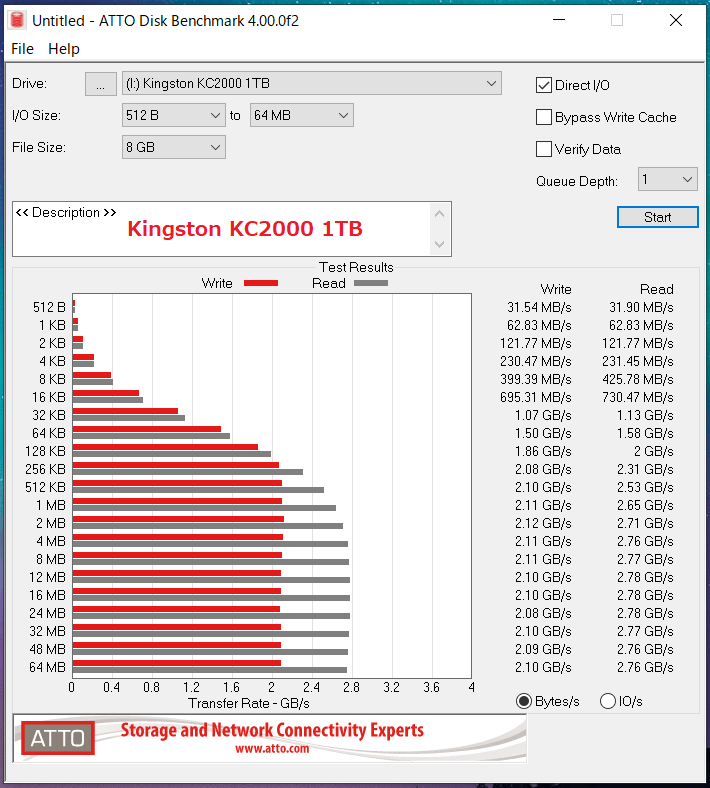The width and height of the screenshot is (710, 788).
Task: Open the File Size dropdown (8 GB)
Action: [x=173, y=148]
